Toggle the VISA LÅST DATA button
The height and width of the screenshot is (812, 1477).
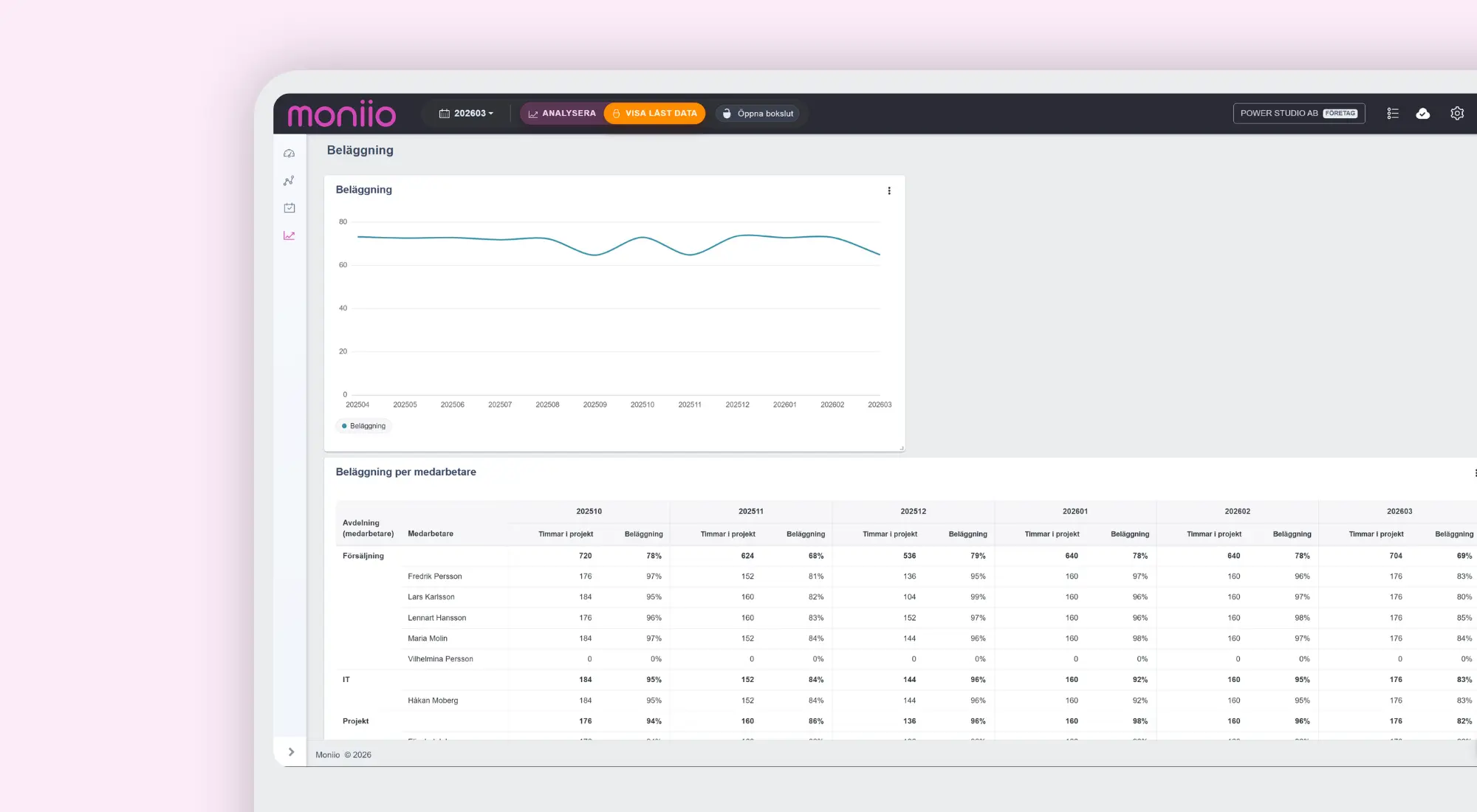point(654,114)
